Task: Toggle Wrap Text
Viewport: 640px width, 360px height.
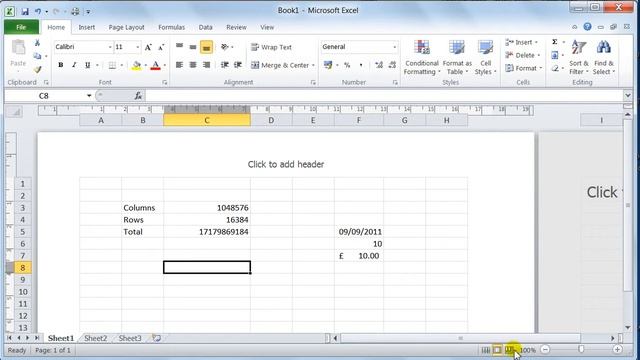Action: [x=271, y=47]
